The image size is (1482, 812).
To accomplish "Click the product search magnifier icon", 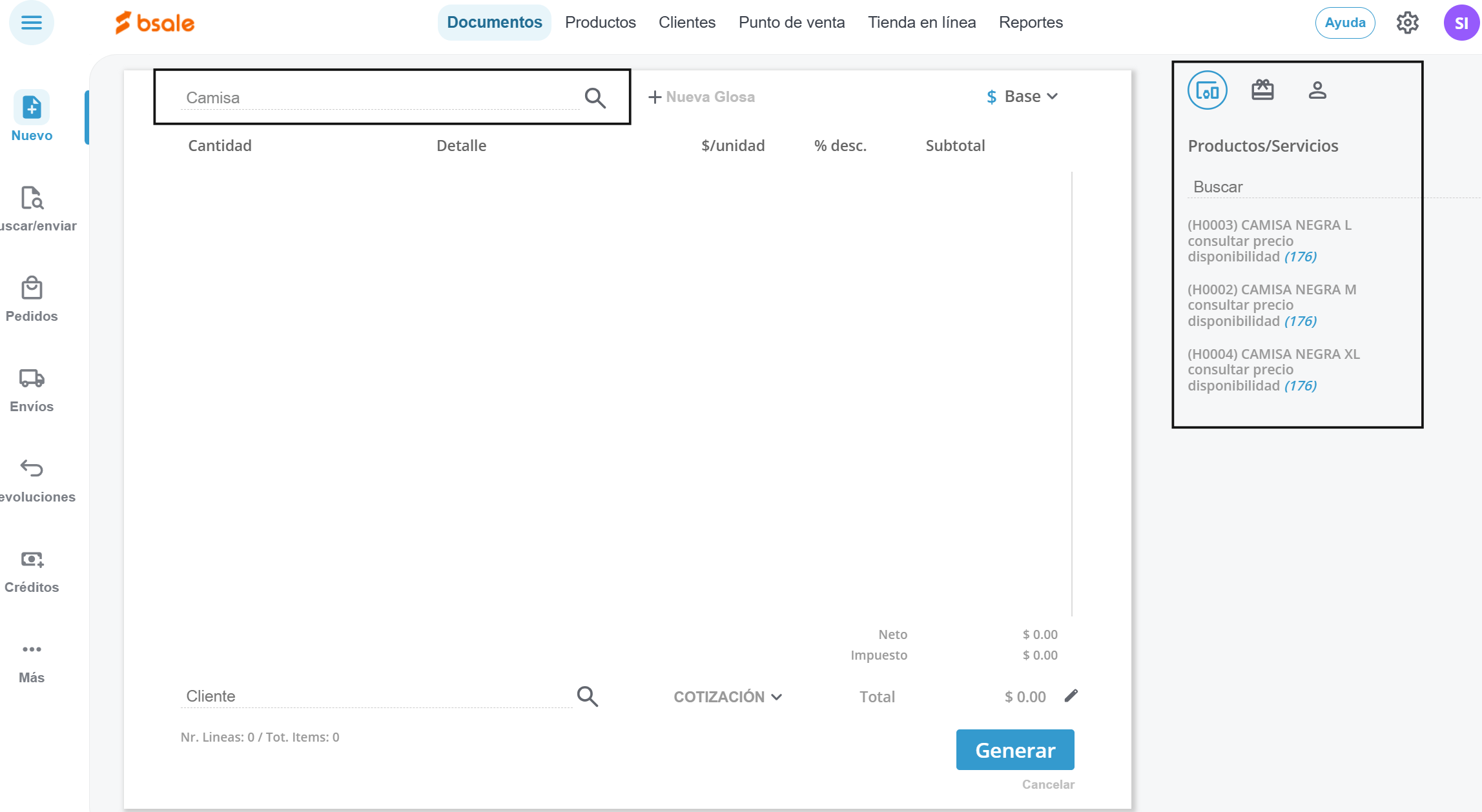I will pyautogui.click(x=595, y=98).
